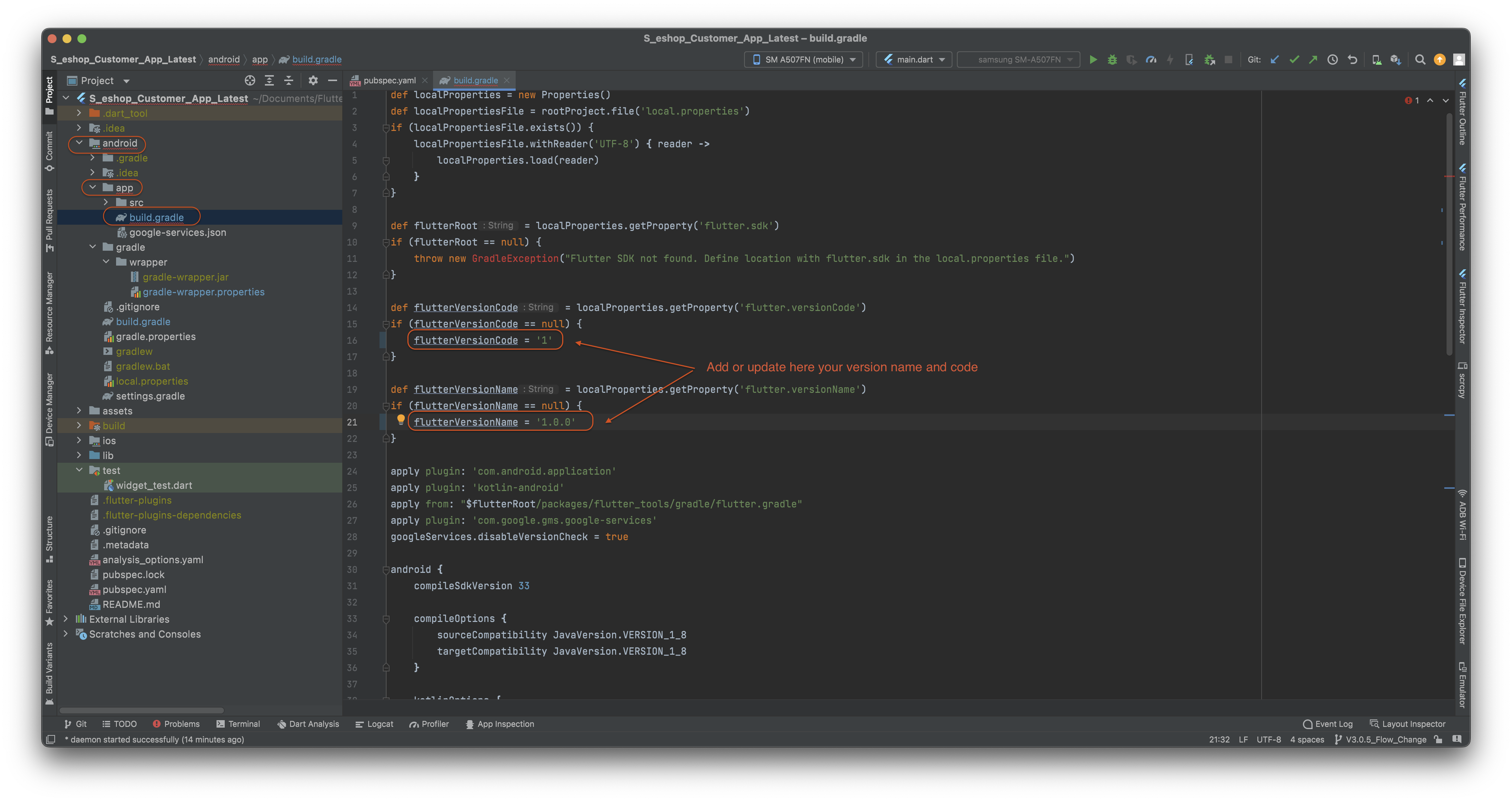Open google-services.json in project tree

coord(177,232)
